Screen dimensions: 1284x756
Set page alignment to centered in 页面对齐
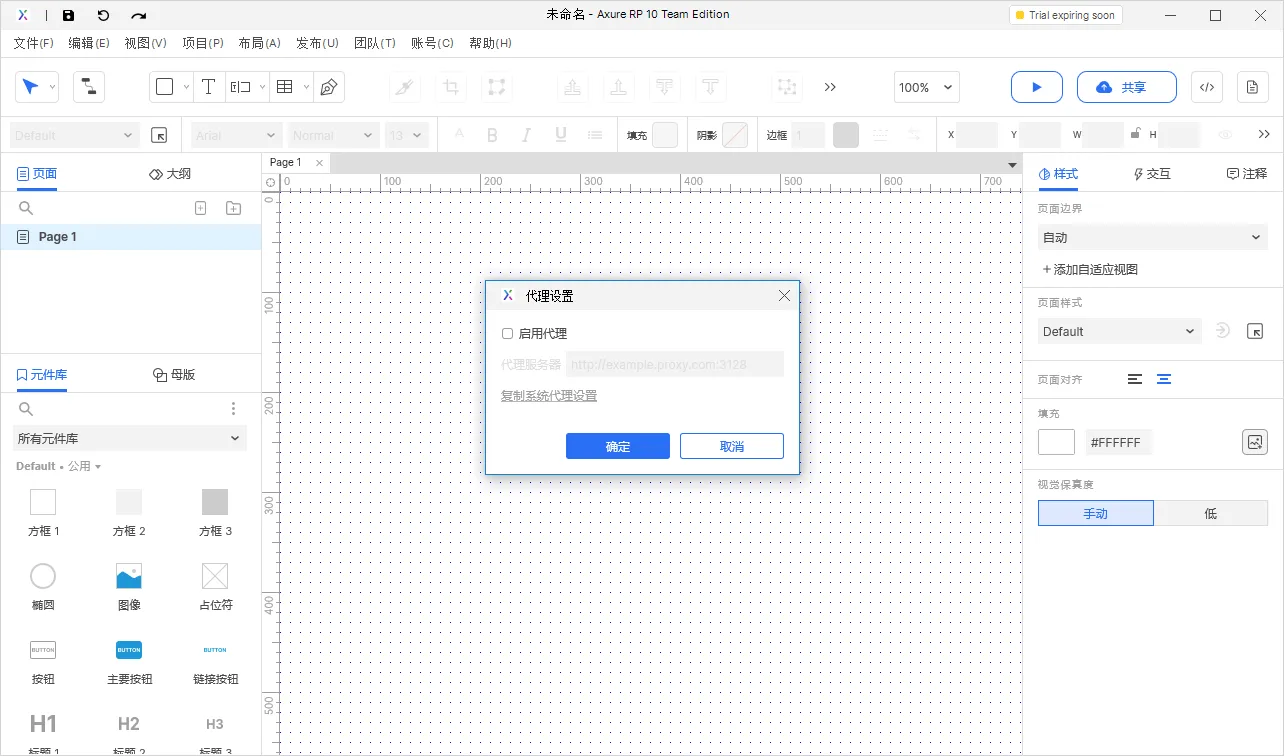pyautogui.click(x=1163, y=379)
